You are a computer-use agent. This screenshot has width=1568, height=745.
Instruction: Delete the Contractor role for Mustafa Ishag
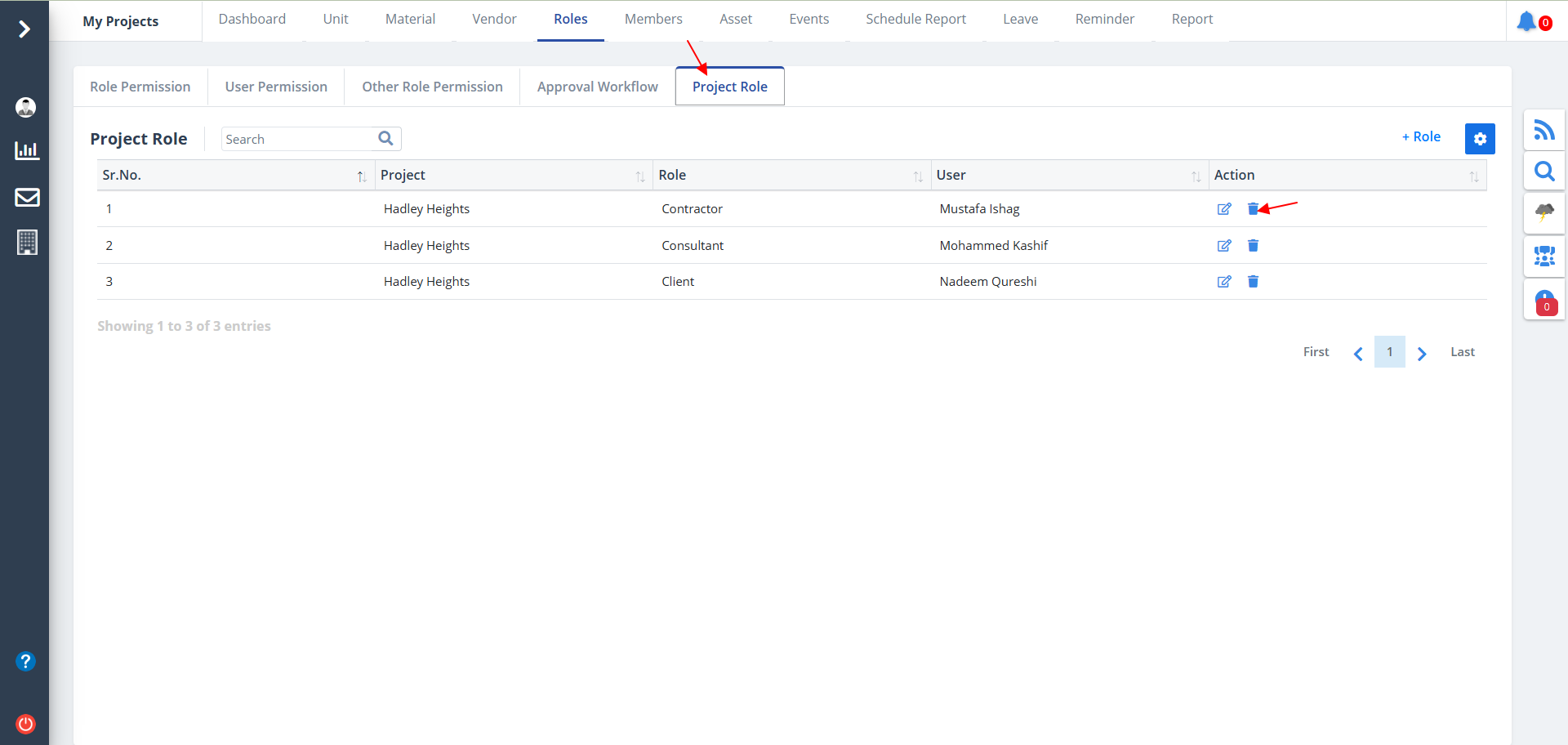tap(1253, 209)
